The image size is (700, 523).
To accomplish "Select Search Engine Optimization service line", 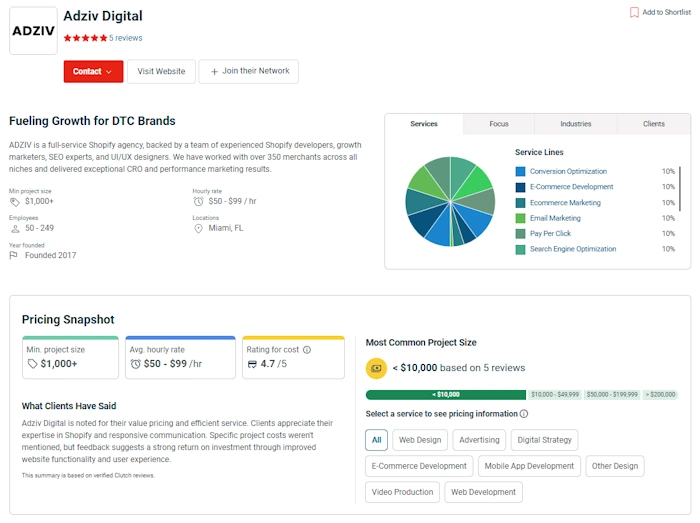I will pos(573,249).
